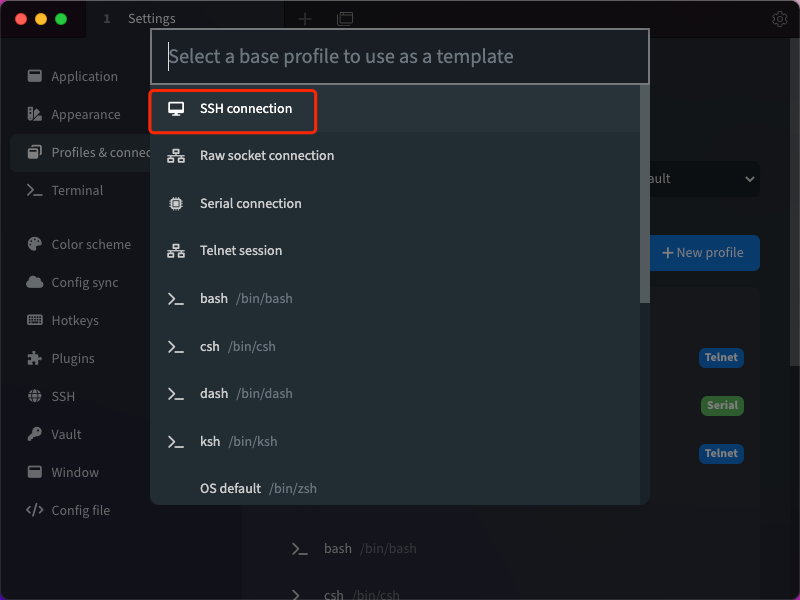
Task: Focus the base profile search field
Action: coord(400,56)
